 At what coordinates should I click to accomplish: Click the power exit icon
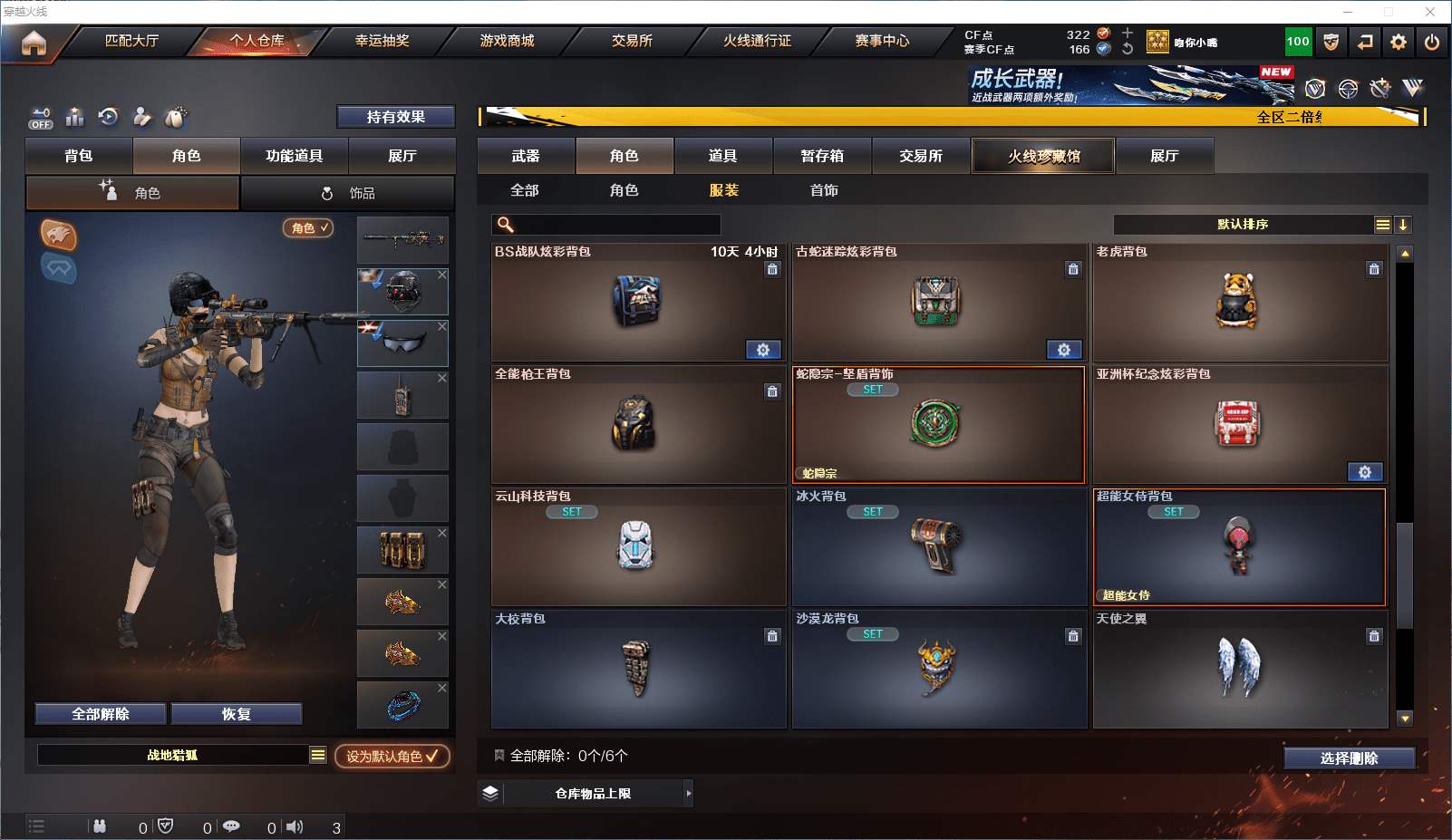pos(1432,42)
